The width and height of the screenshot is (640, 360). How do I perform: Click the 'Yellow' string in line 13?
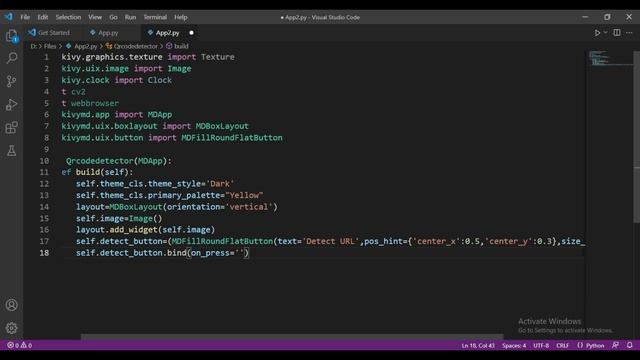pos(244,195)
